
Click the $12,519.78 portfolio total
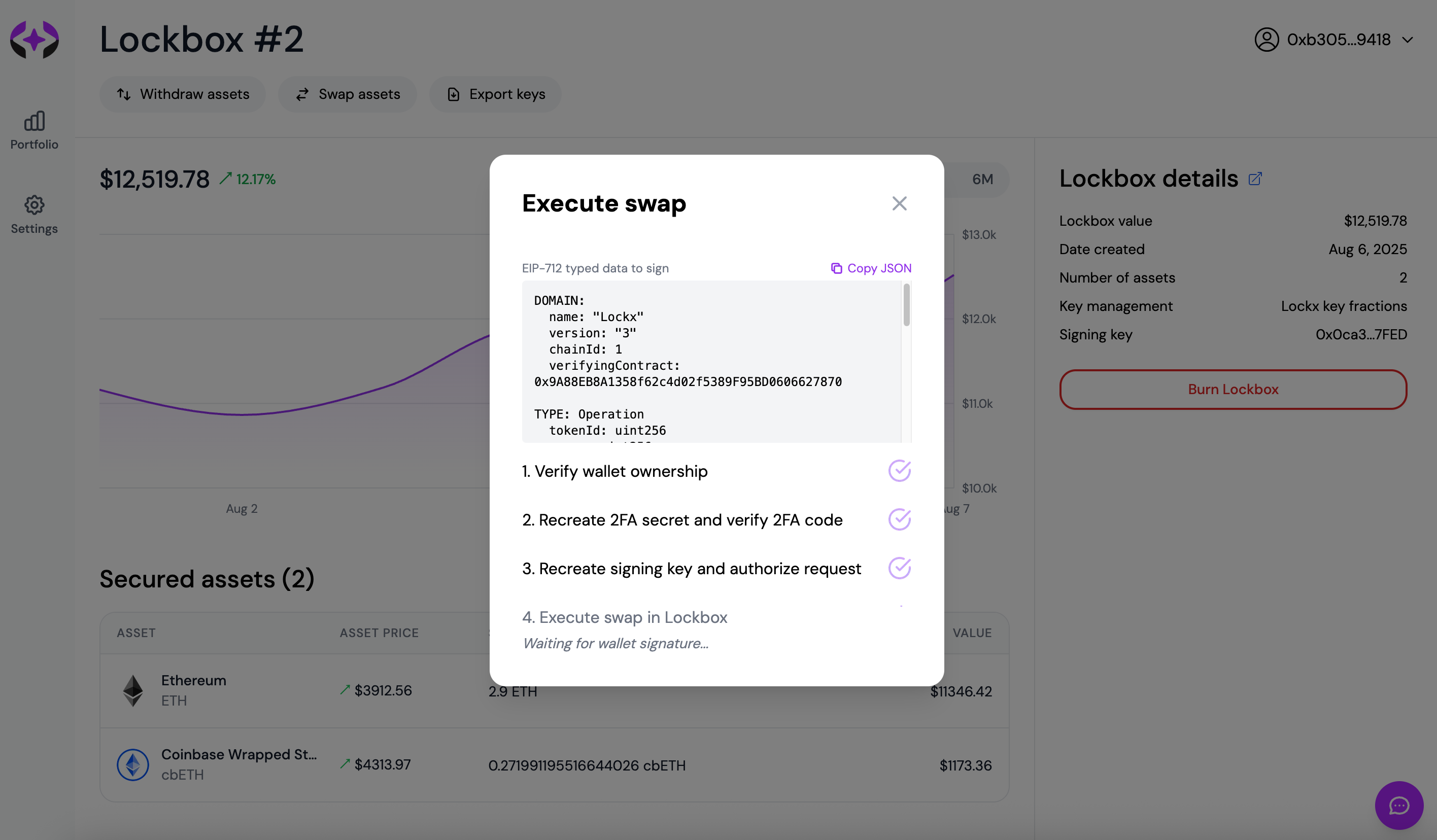[155, 179]
